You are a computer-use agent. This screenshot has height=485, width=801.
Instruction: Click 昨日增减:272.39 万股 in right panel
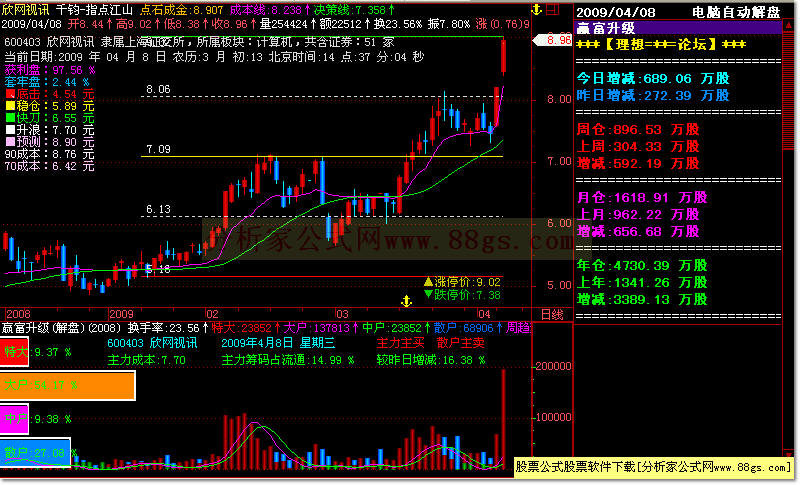point(653,96)
